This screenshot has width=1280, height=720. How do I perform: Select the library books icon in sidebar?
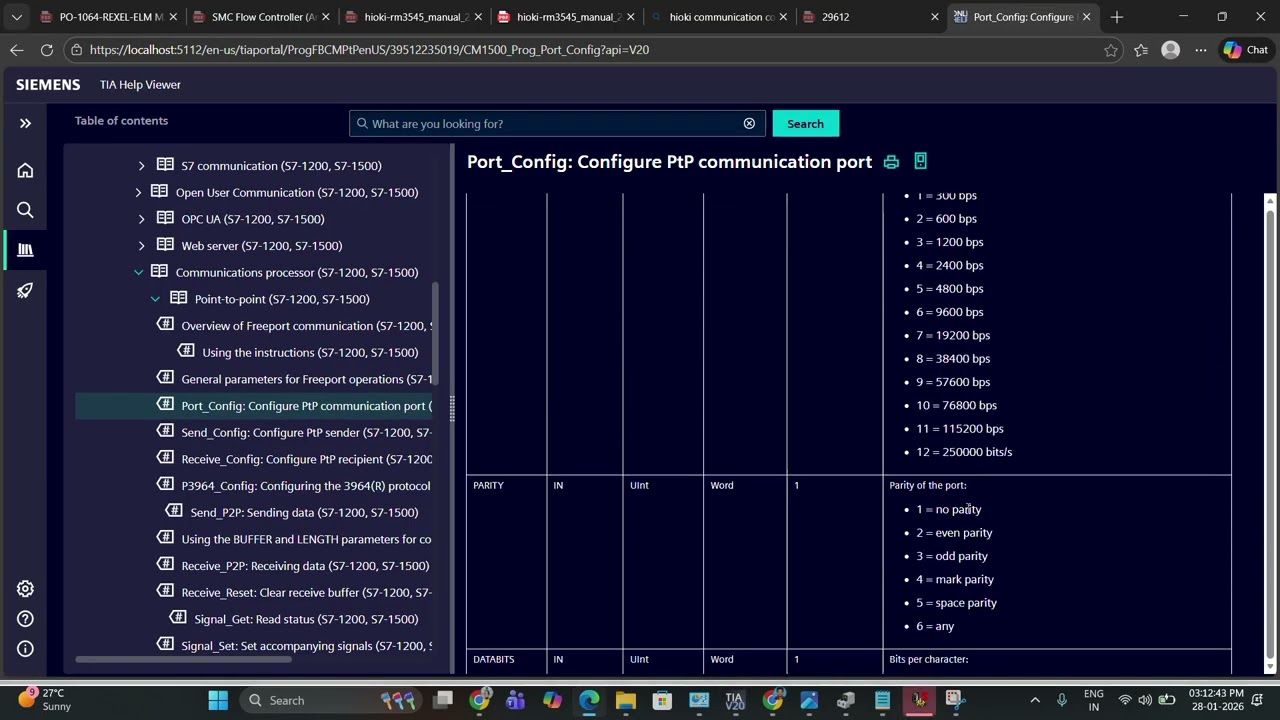coord(25,250)
